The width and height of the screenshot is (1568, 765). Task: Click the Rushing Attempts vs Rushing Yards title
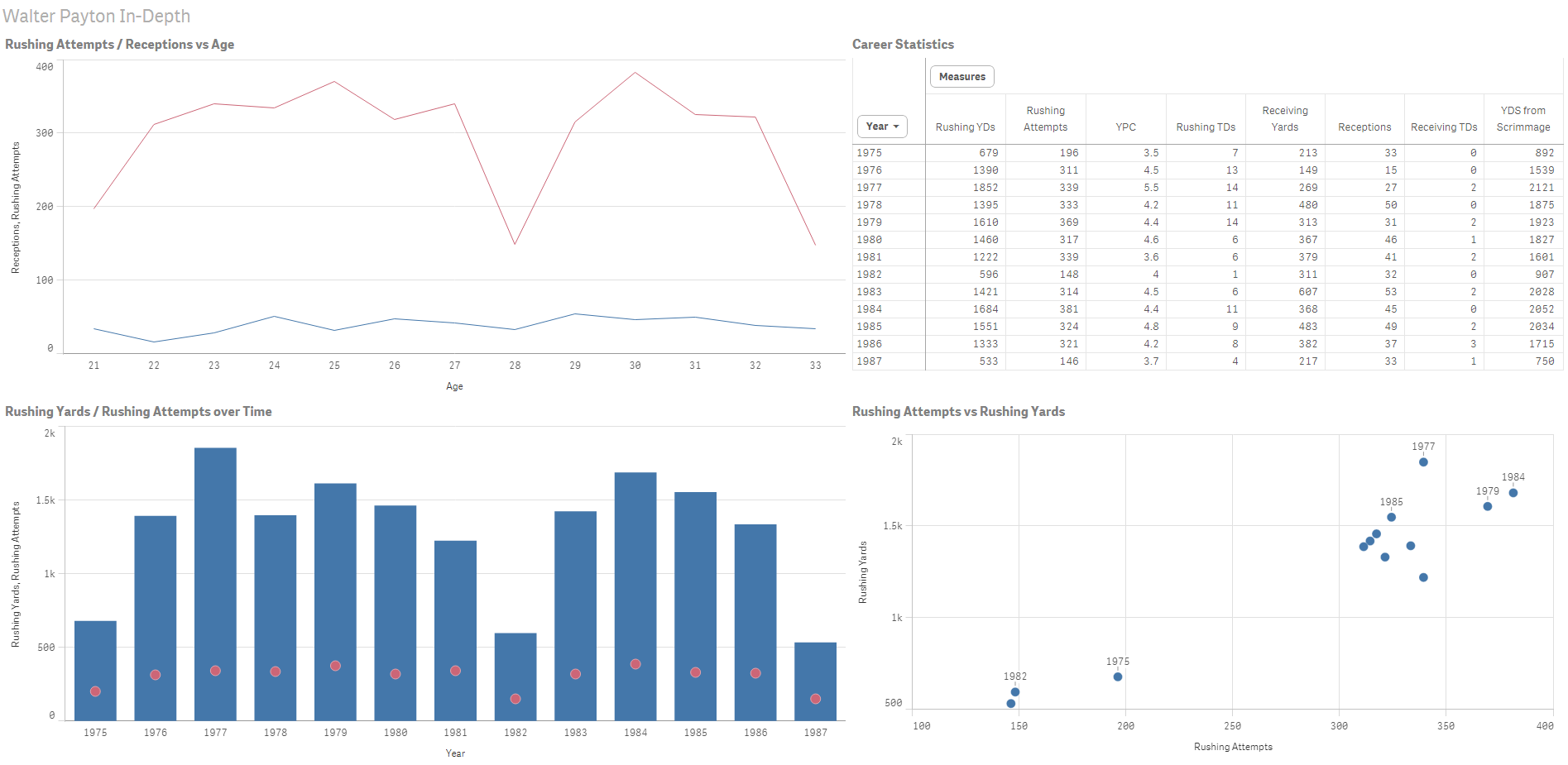pyautogui.click(x=958, y=412)
